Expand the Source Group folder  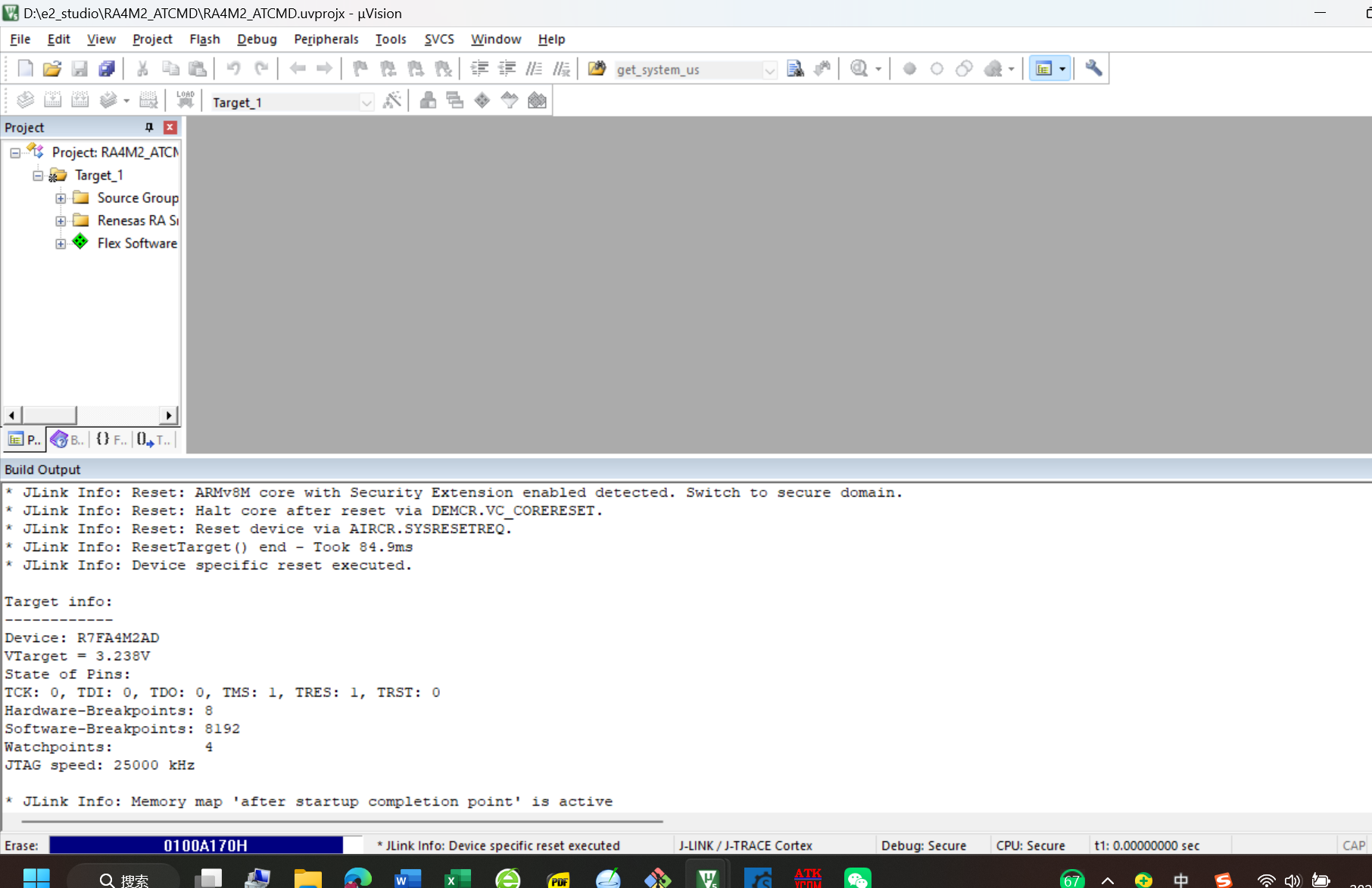point(61,198)
